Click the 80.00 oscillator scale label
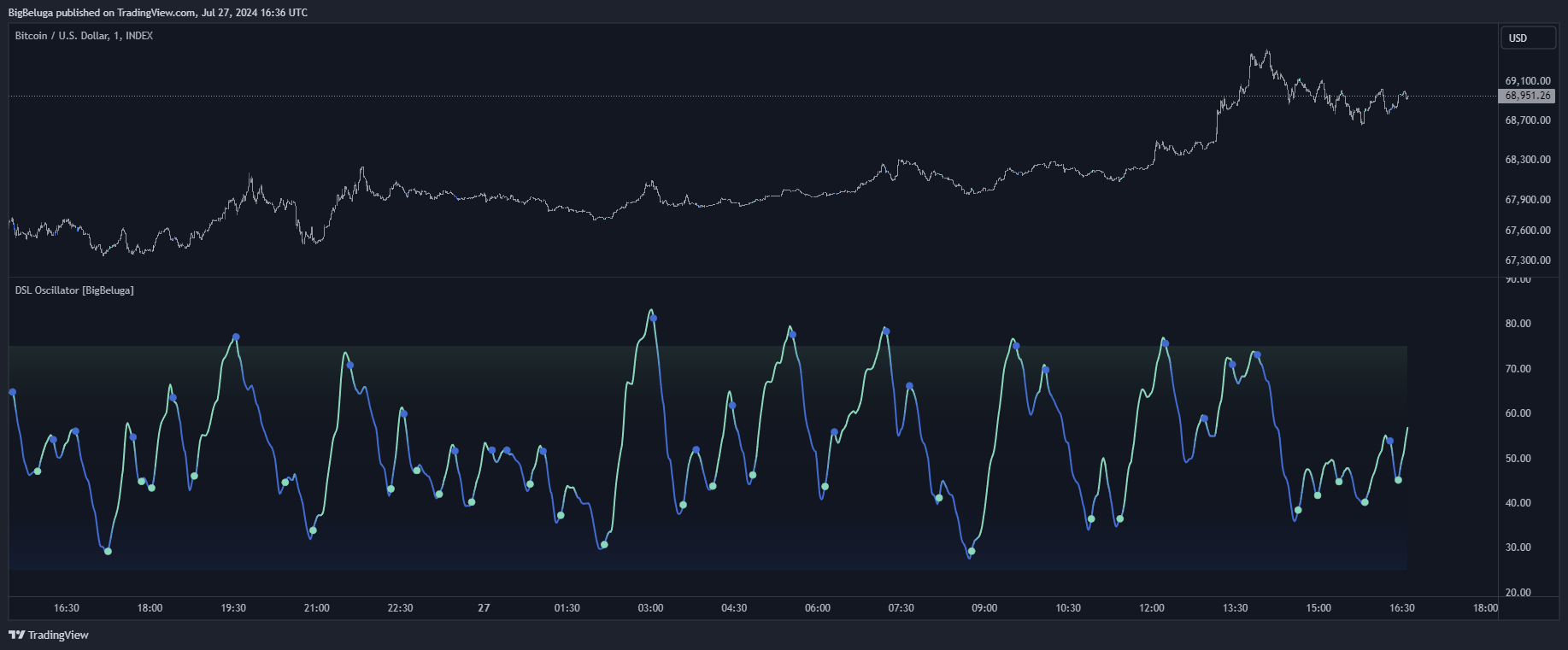This screenshot has width=1568, height=650. pos(1518,324)
